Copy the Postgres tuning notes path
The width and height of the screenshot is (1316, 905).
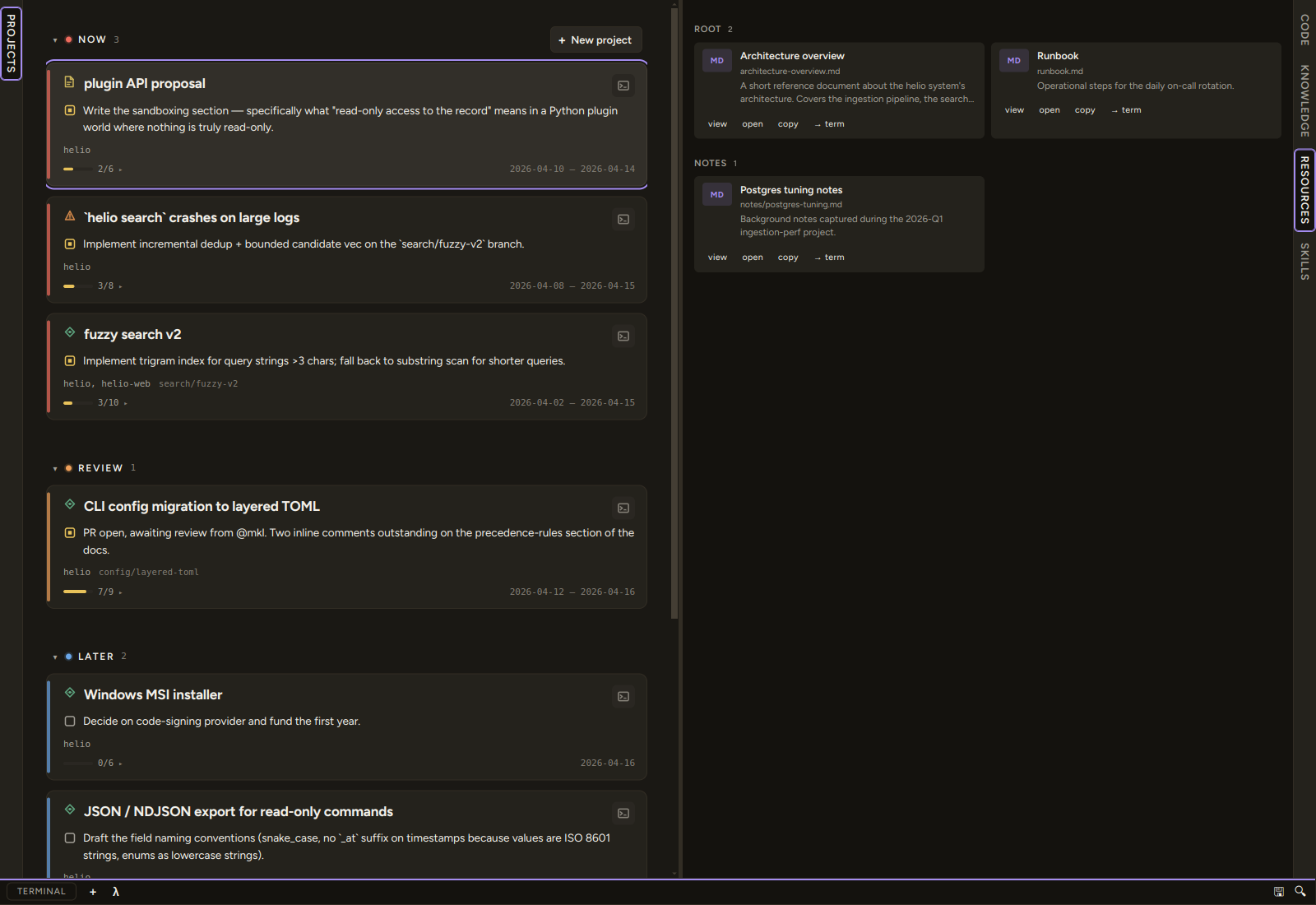788,258
